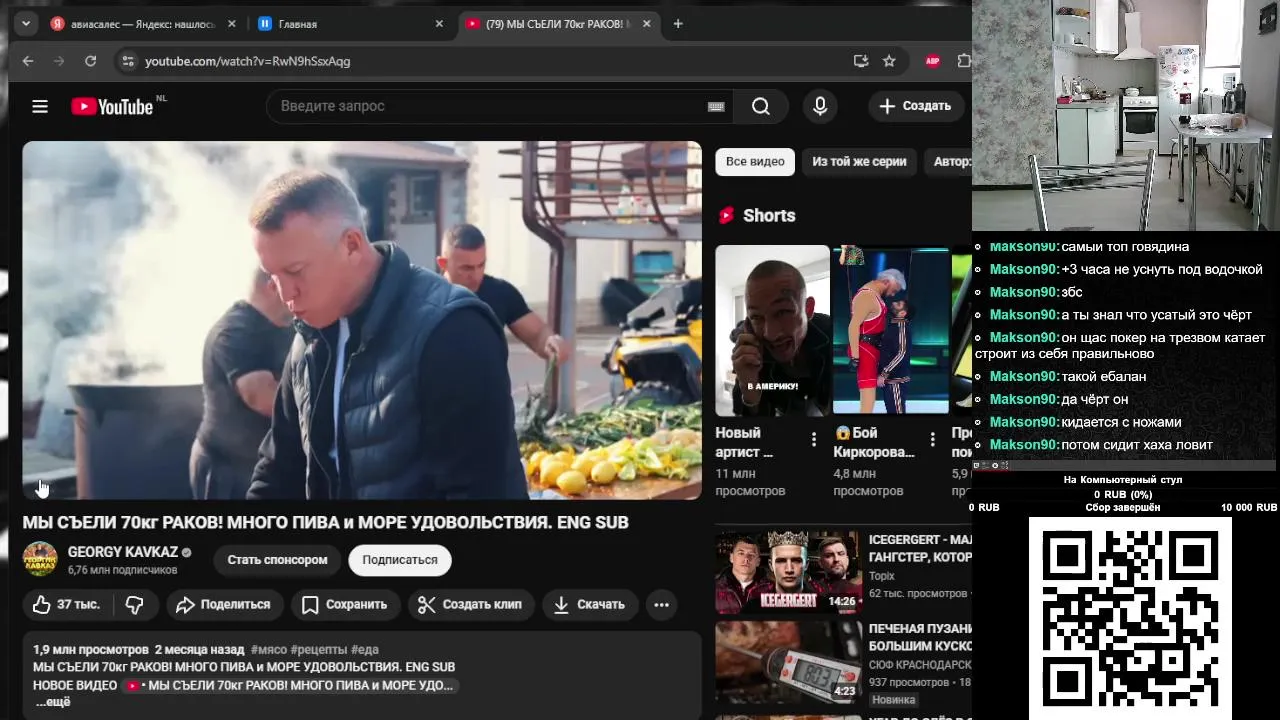This screenshot has height=720, width=1280.
Task: Click Поделиться share button
Action: point(224,604)
